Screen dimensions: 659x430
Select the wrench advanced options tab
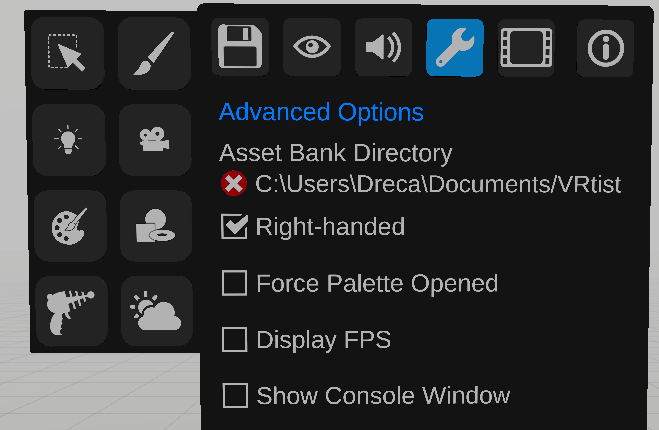click(x=455, y=47)
